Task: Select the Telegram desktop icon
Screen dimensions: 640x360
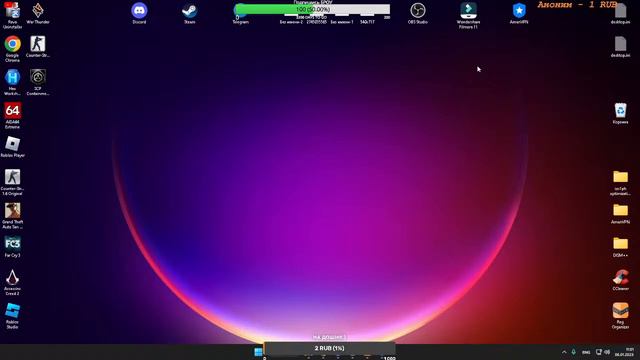Action: click(240, 13)
